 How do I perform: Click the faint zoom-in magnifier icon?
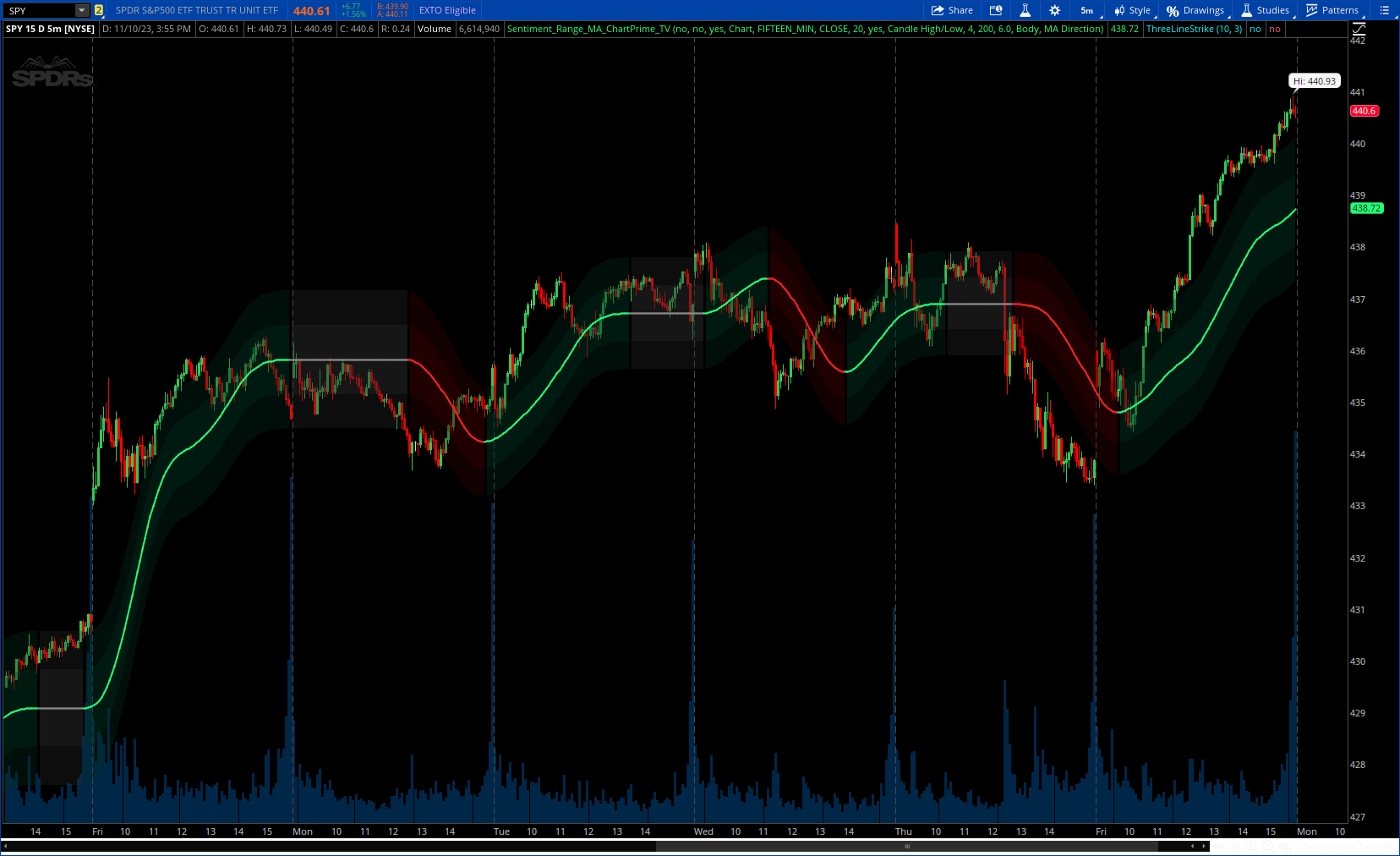click(x=1251, y=847)
